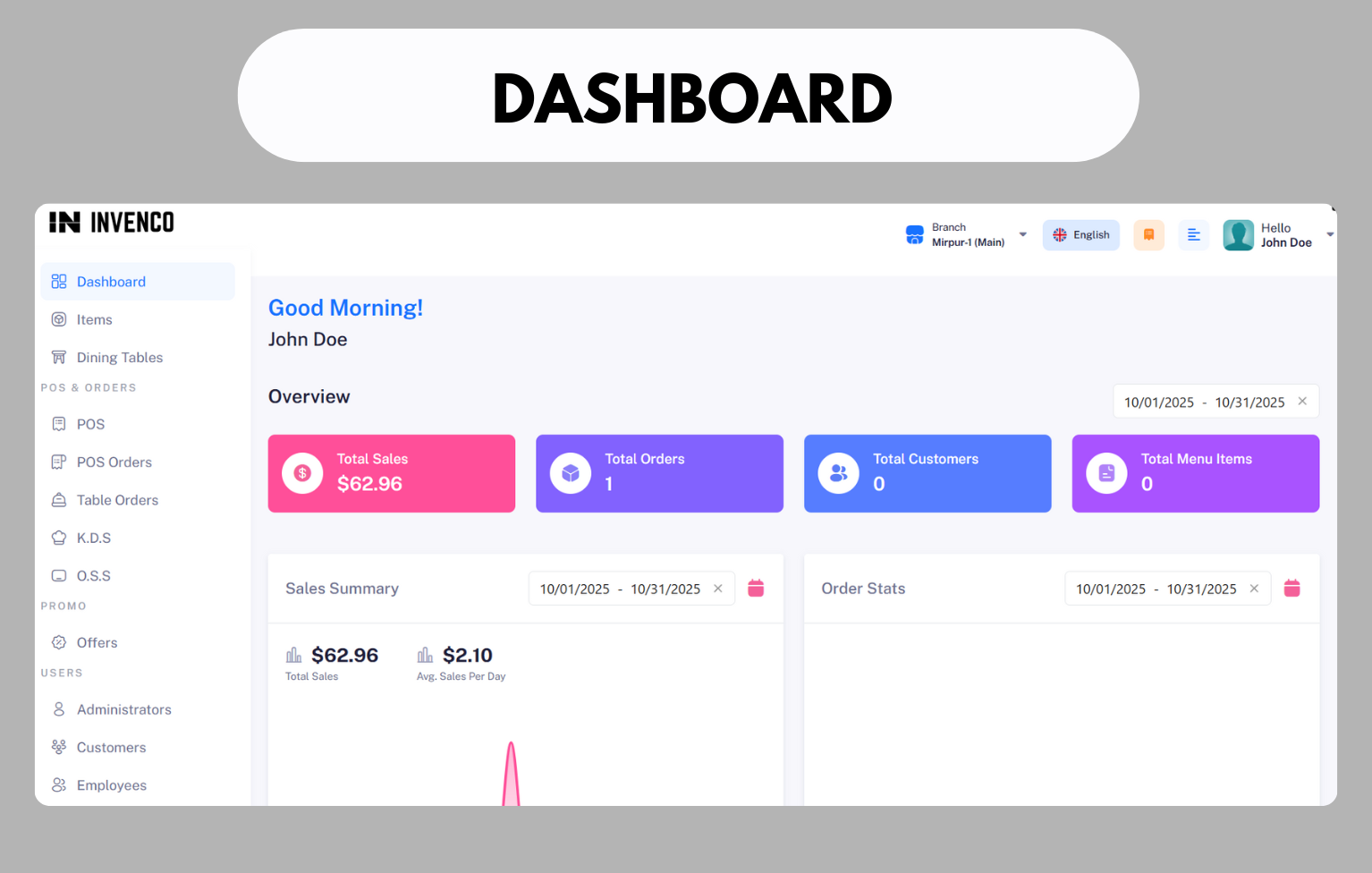Switch to the Items section

94,319
